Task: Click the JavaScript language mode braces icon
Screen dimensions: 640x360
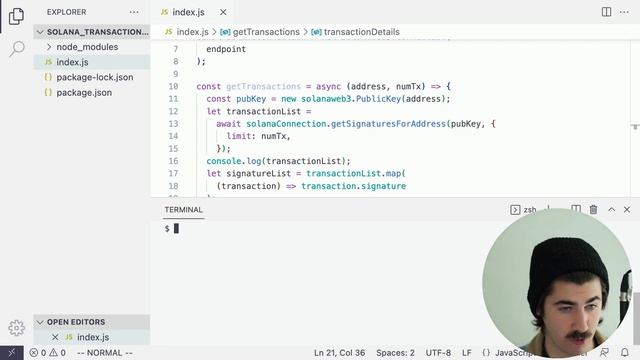Action: coord(486,353)
